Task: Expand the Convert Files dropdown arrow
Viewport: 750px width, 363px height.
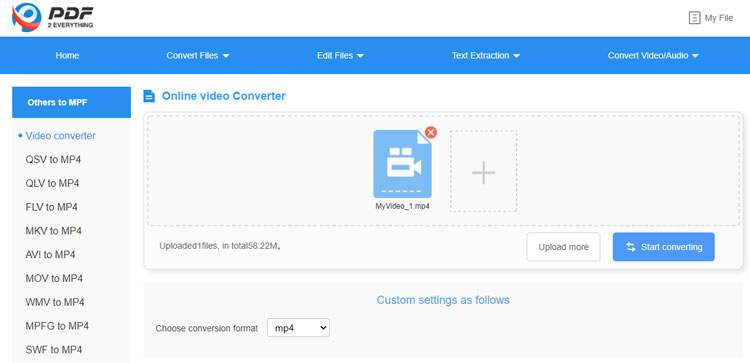Action: tap(226, 56)
